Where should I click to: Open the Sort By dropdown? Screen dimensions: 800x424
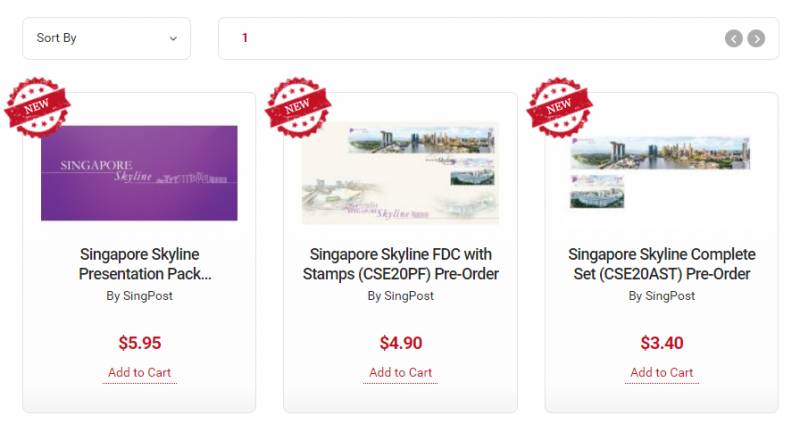tap(107, 38)
